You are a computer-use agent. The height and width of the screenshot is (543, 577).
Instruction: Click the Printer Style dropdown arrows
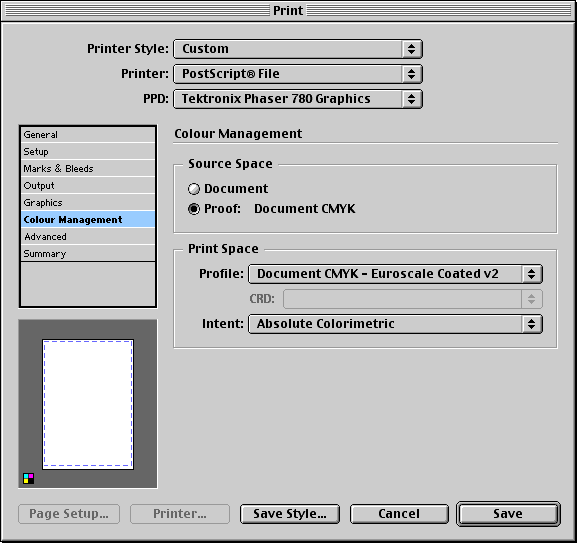tap(411, 49)
